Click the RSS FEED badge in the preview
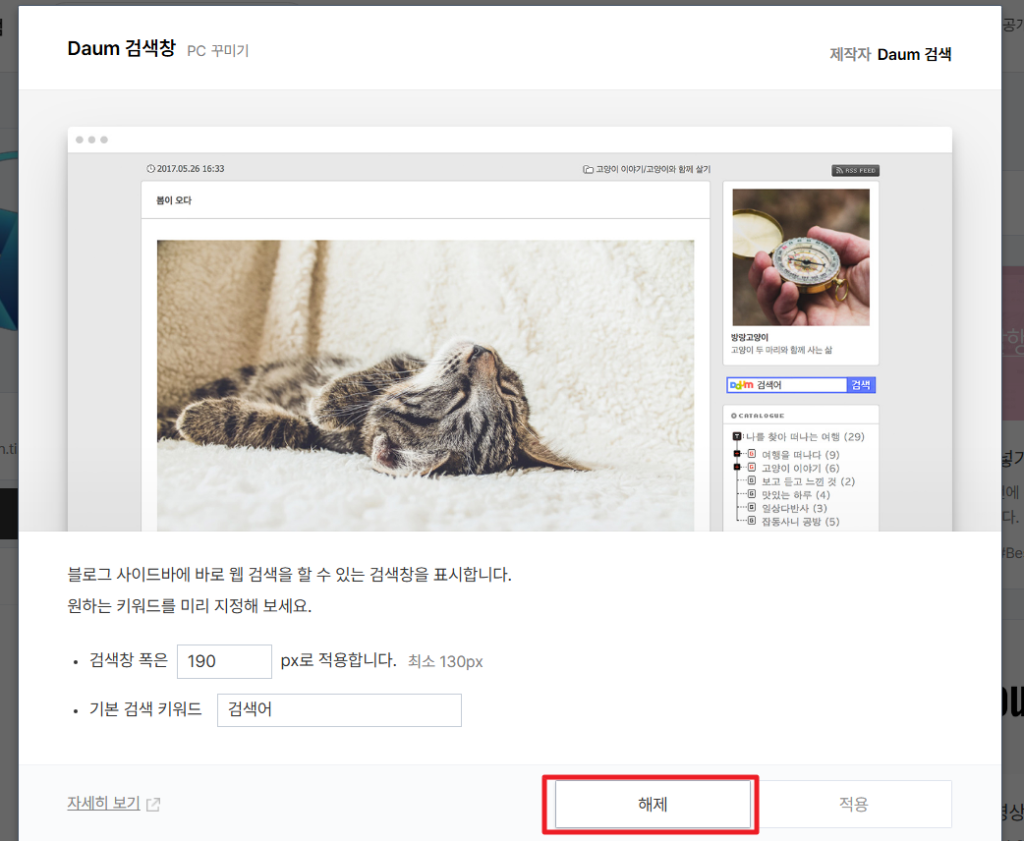1024x841 pixels. pyautogui.click(x=855, y=170)
